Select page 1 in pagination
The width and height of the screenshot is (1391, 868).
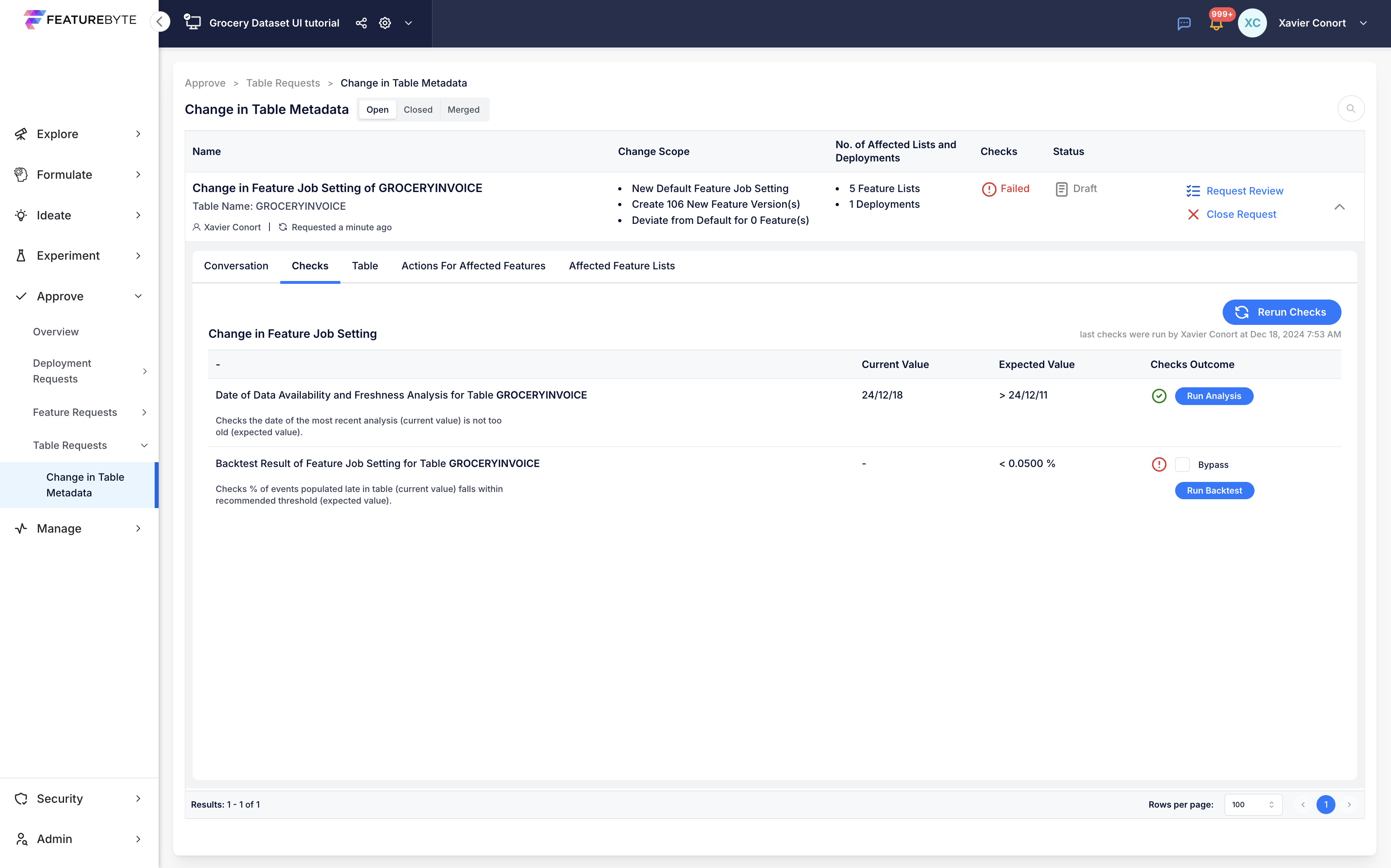click(x=1325, y=805)
